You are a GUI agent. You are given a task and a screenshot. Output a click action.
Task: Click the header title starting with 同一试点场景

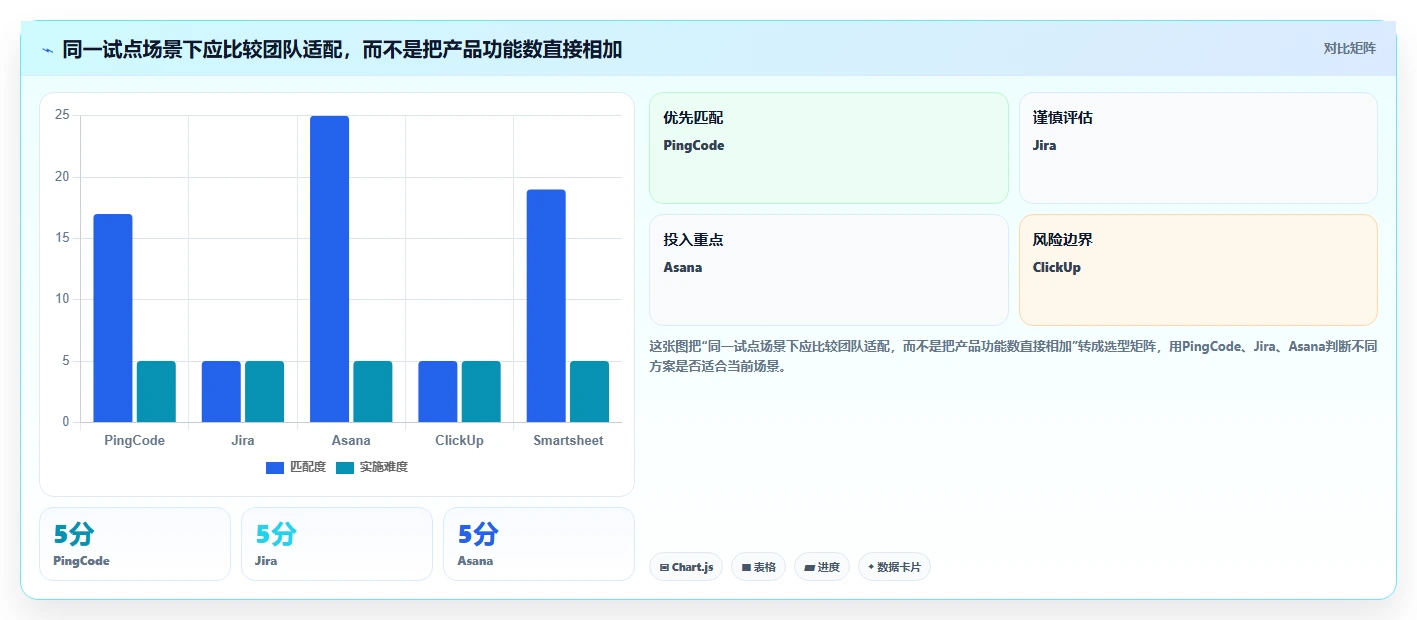(342, 49)
